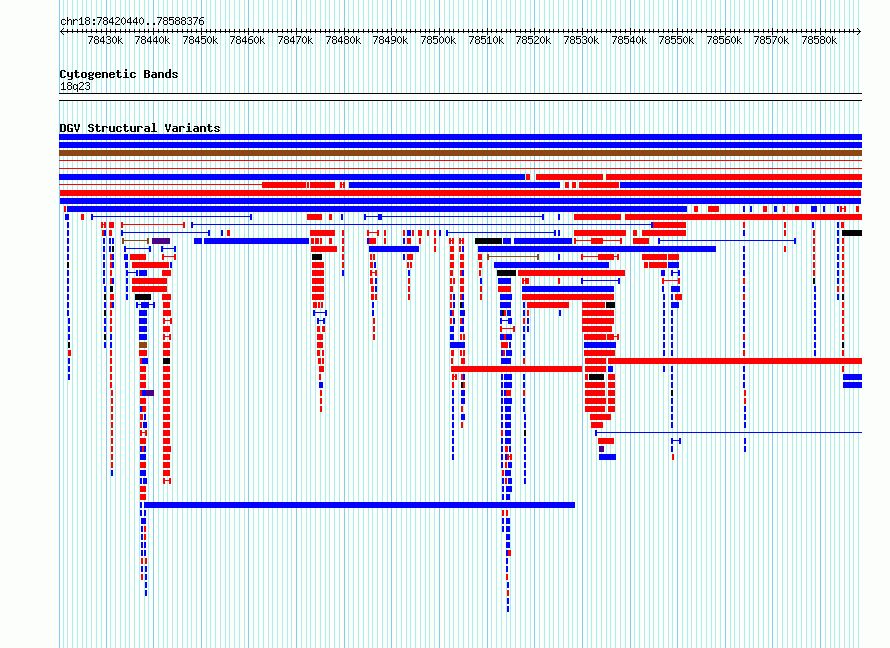Pick the 78580k ruler coordinate
The image size is (890, 648).
point(819,40)
